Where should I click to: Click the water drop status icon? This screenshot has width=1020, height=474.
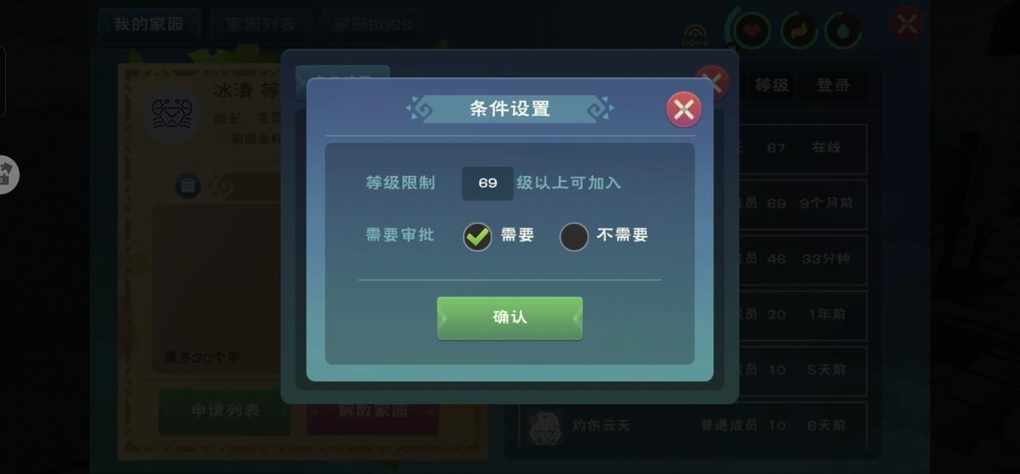844,31
